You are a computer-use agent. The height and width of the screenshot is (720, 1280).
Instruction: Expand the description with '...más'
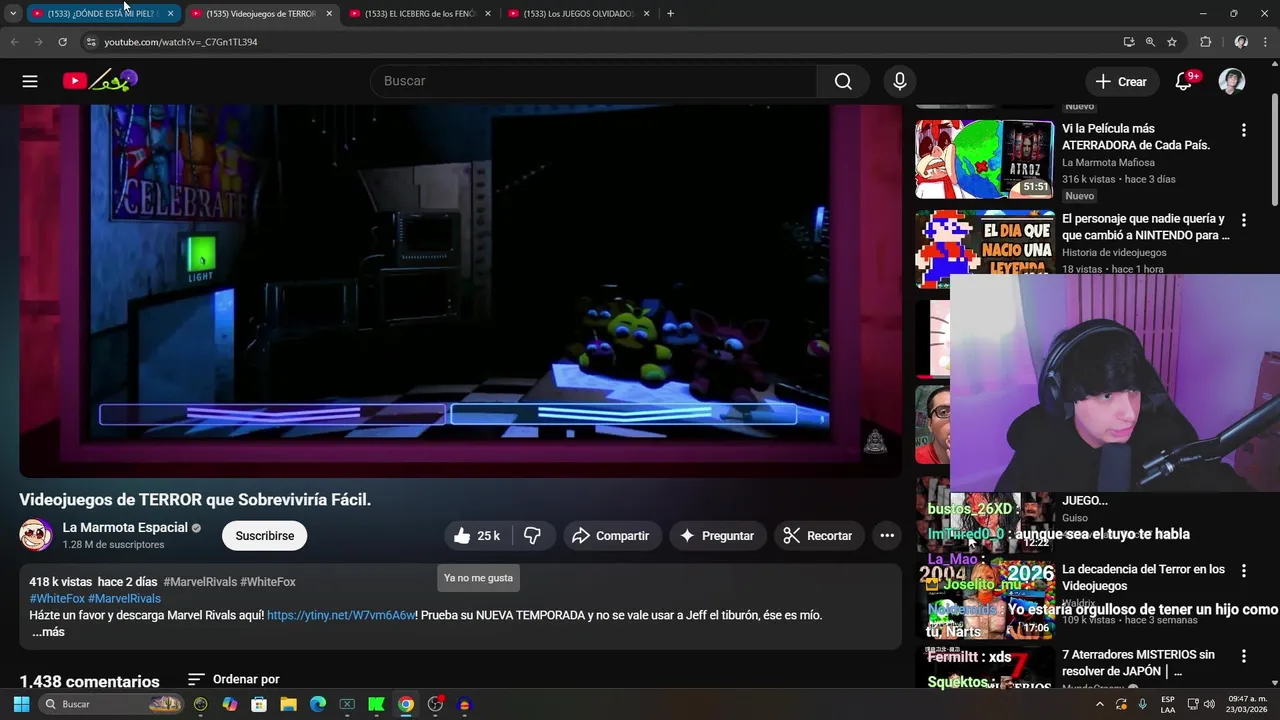pos(48,632)
